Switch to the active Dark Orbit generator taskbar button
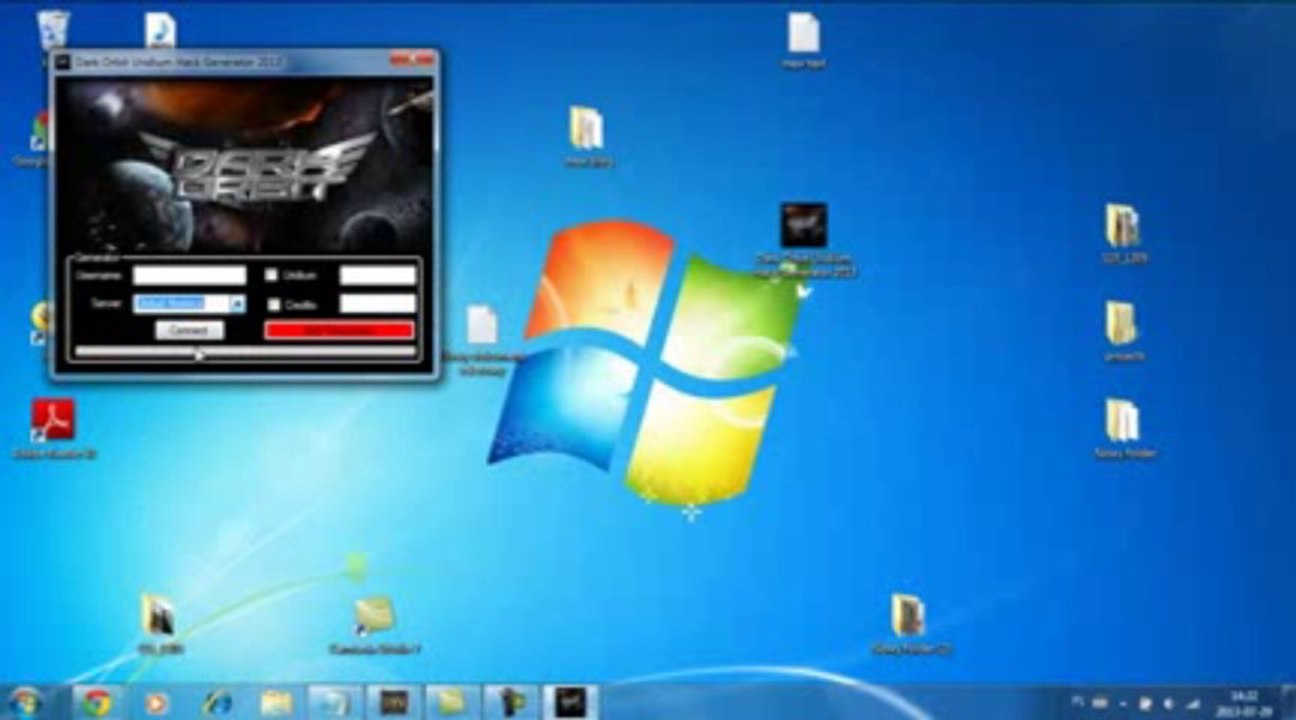The width and height of the screenshot is (1296, 720). click(x=570, y=702)
